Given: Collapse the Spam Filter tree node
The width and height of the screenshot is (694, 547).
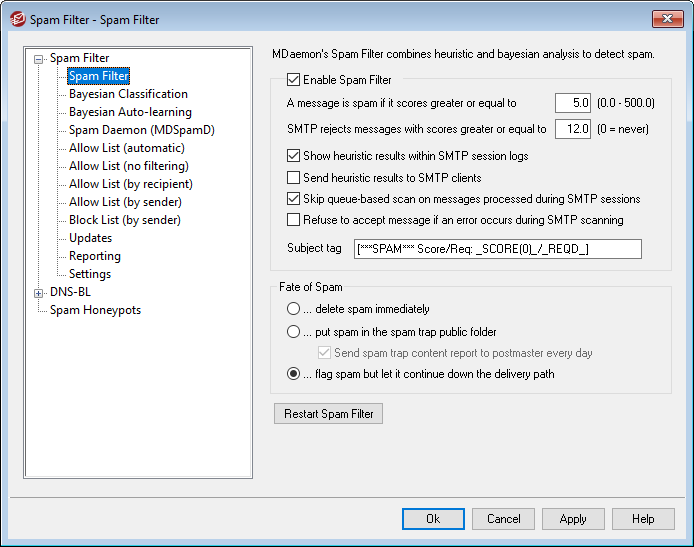Looking at the screenshot, I should coord(39,59).
